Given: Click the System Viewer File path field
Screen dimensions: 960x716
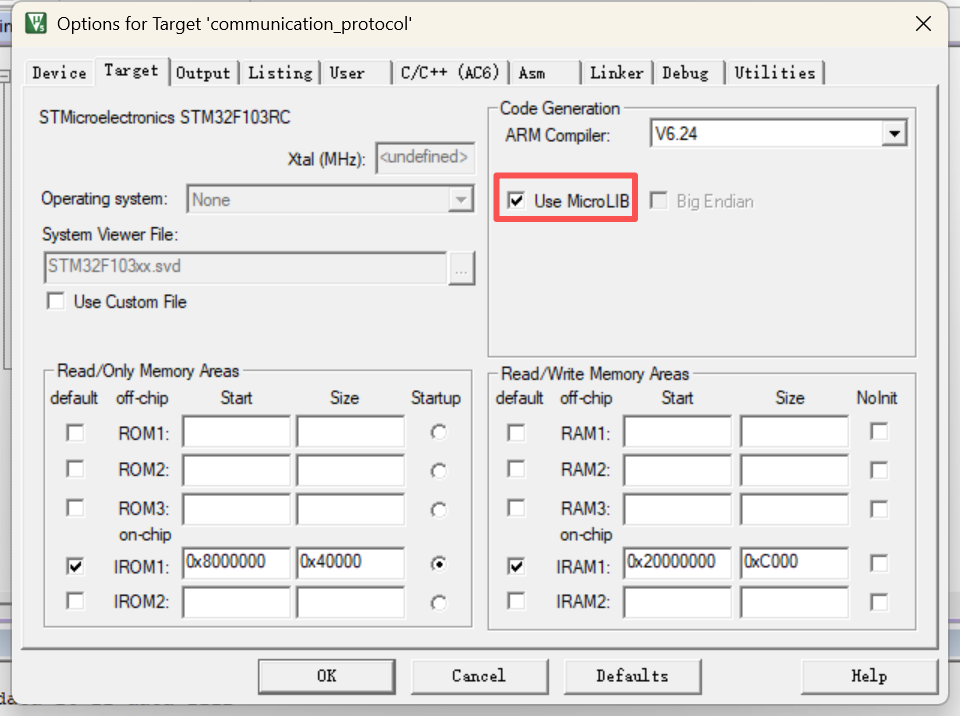Looking at the screenshot, I should (x=246, y=267).
